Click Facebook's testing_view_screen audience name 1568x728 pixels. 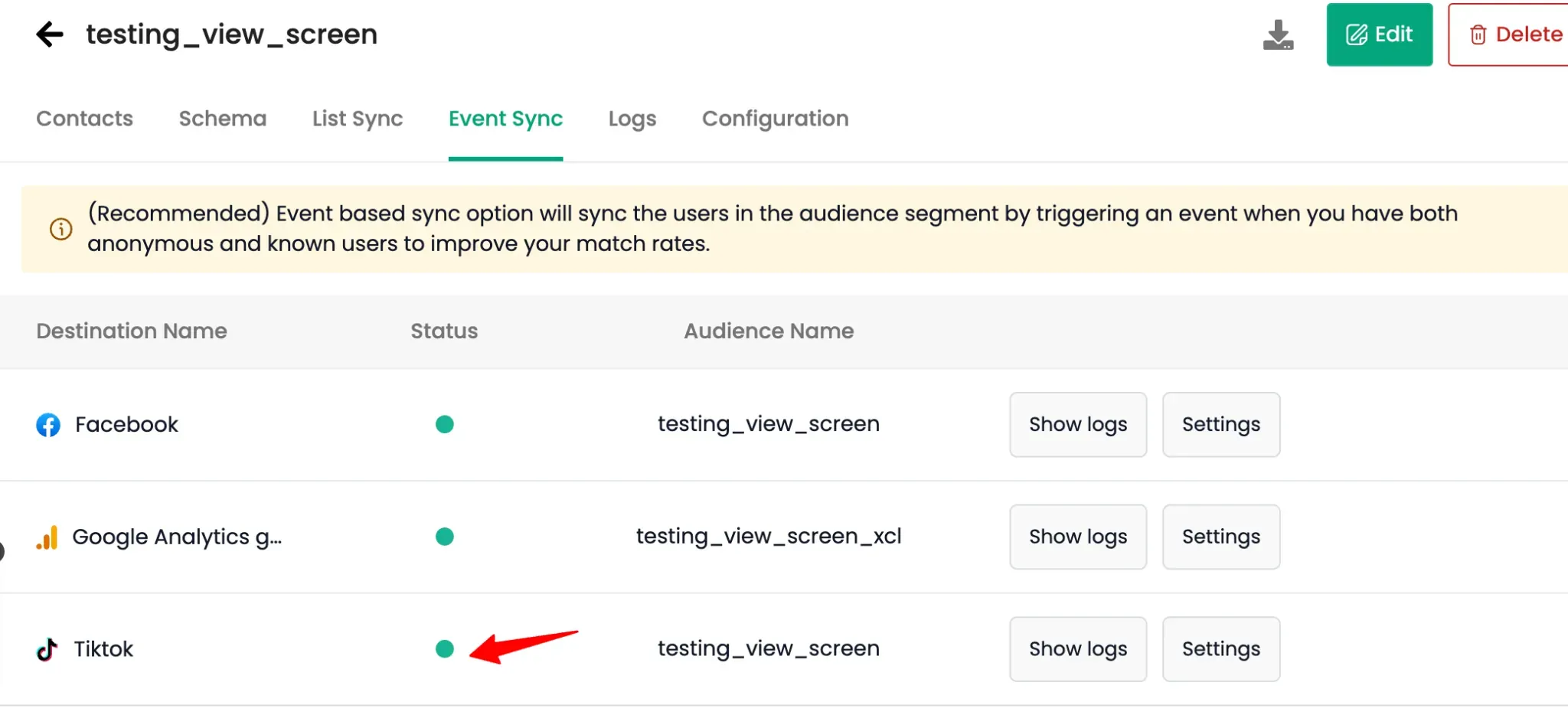pos(769,424)
